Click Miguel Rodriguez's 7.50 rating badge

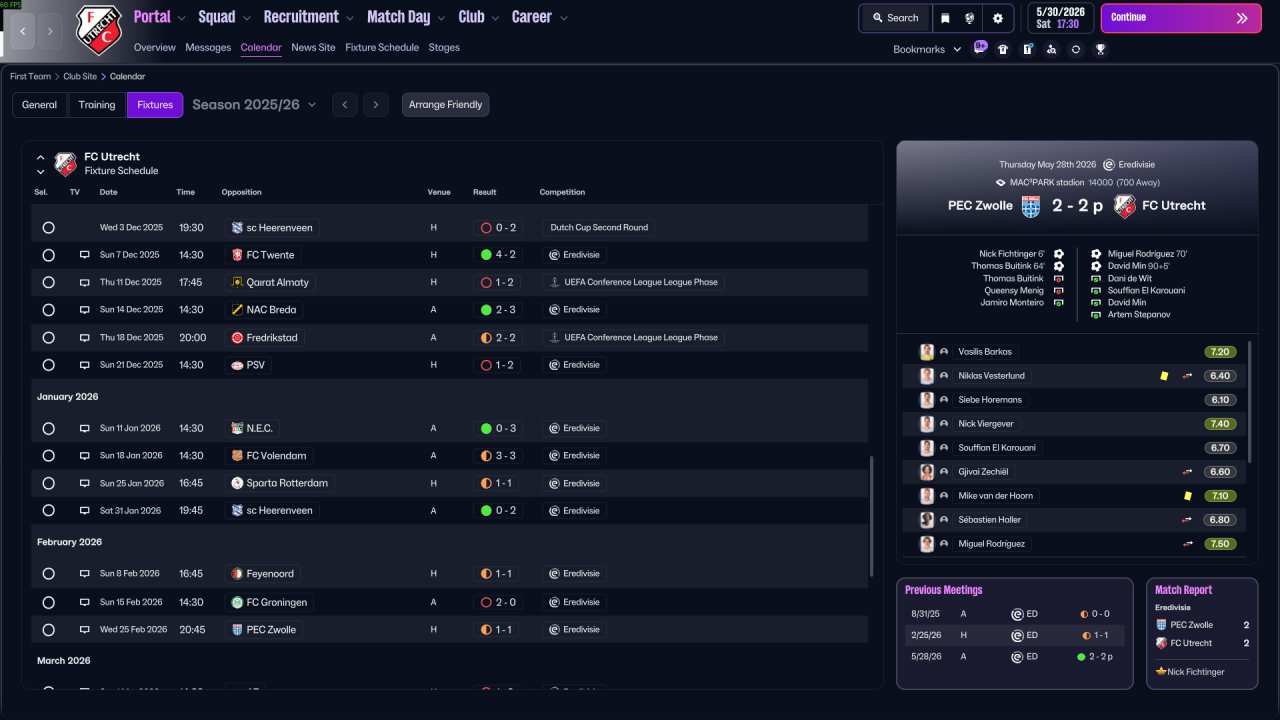[x=1221, y=544]
